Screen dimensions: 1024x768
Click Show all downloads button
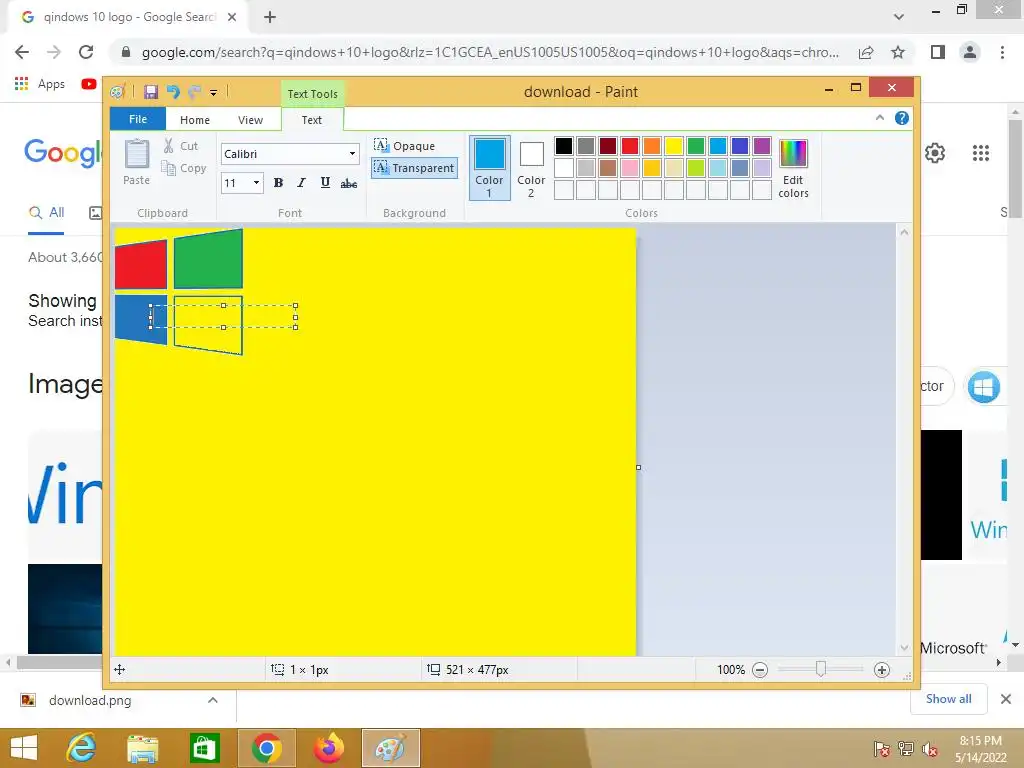point(948,699)
